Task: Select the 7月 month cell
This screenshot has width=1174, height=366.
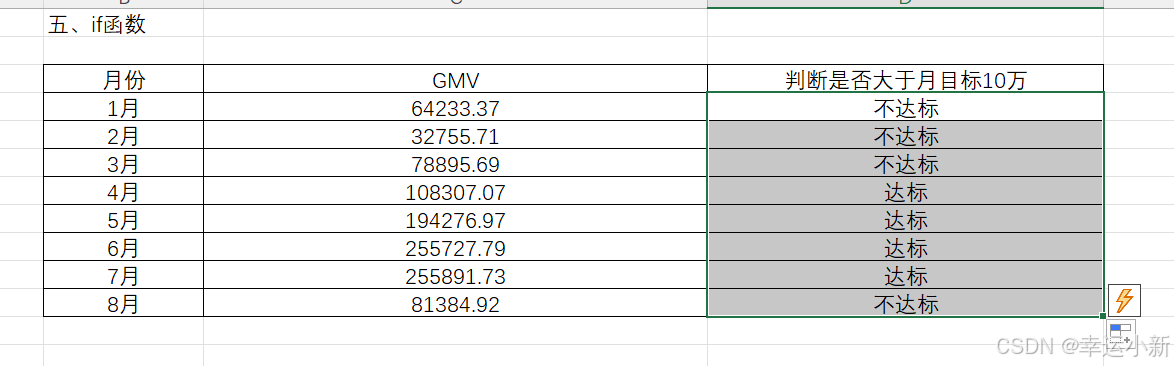Action: tap(124, 275)
